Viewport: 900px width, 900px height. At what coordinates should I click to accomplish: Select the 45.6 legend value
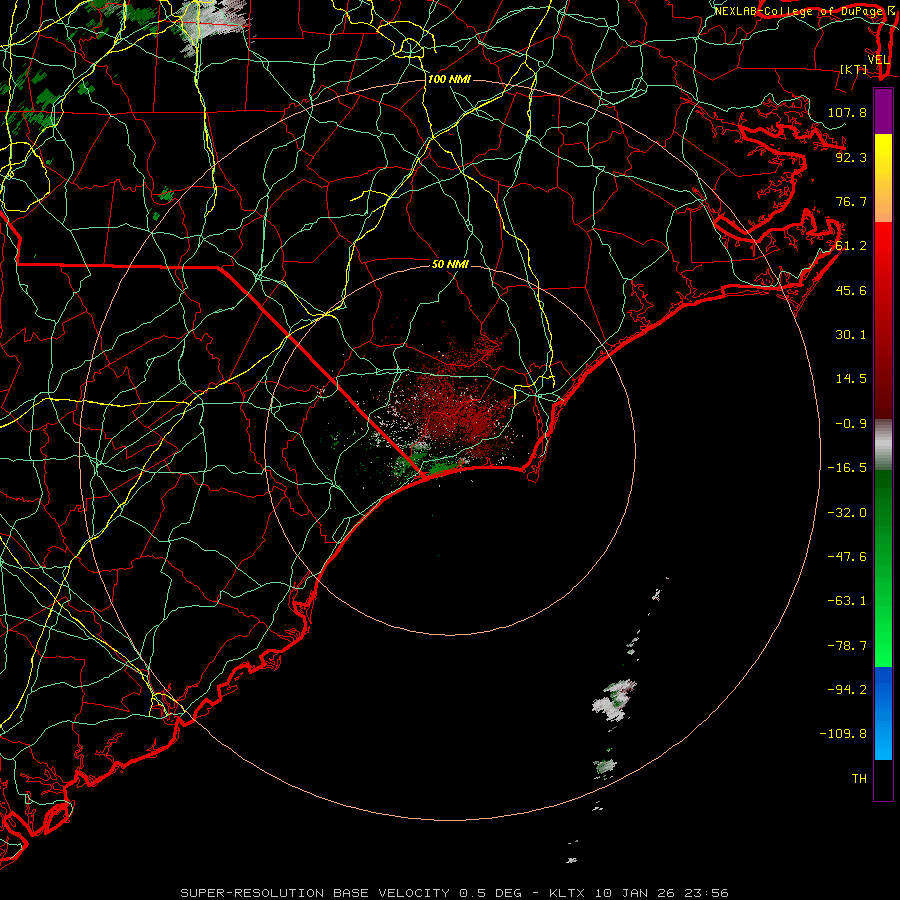tap(851, 290)
